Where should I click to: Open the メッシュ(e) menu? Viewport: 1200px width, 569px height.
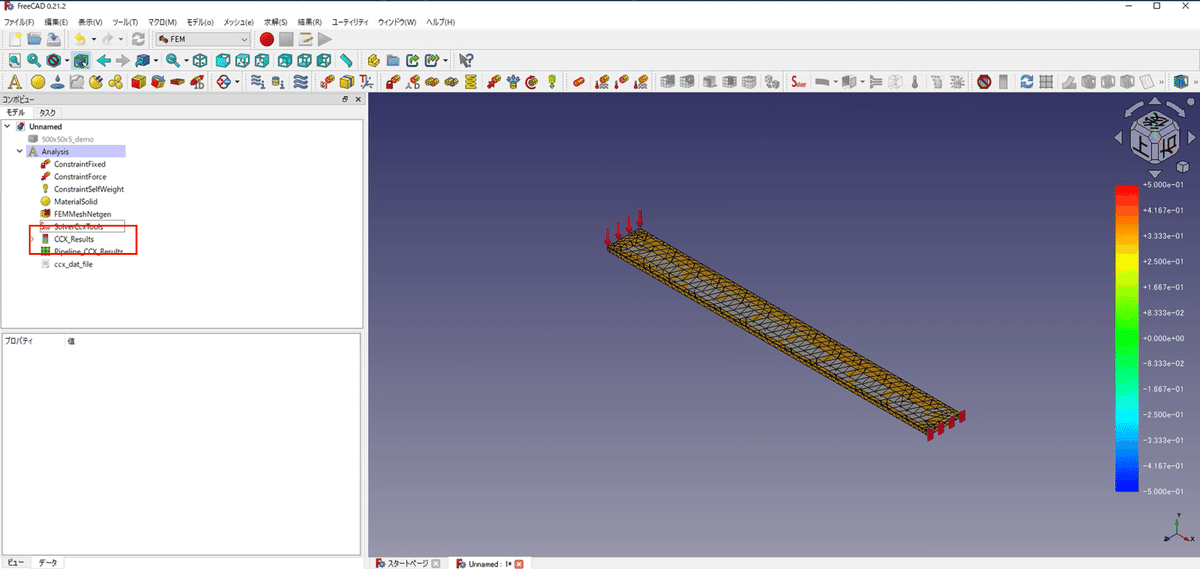click(238, 21)
